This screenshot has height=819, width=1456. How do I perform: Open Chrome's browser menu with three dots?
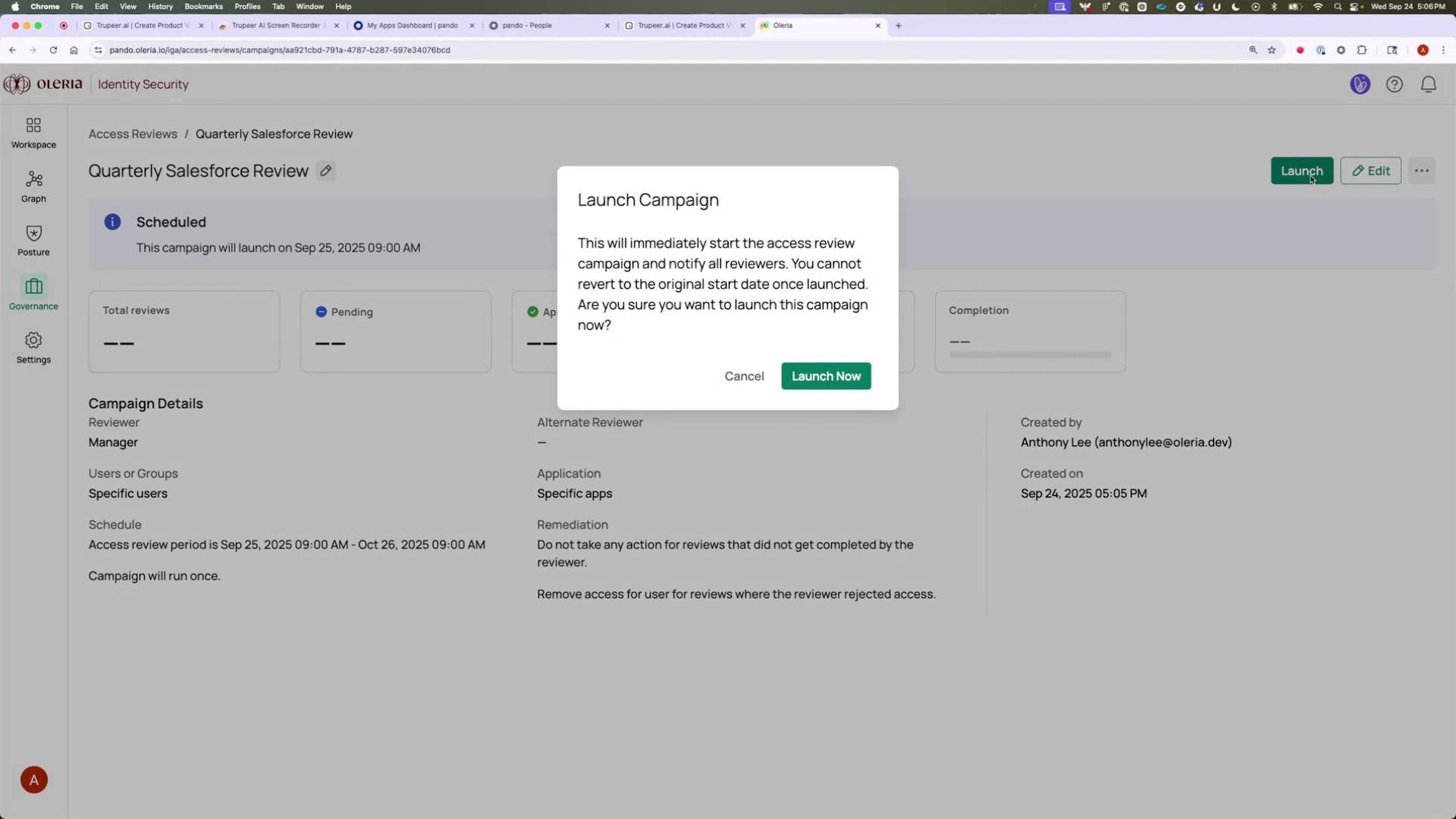[x=1444, y=50]
